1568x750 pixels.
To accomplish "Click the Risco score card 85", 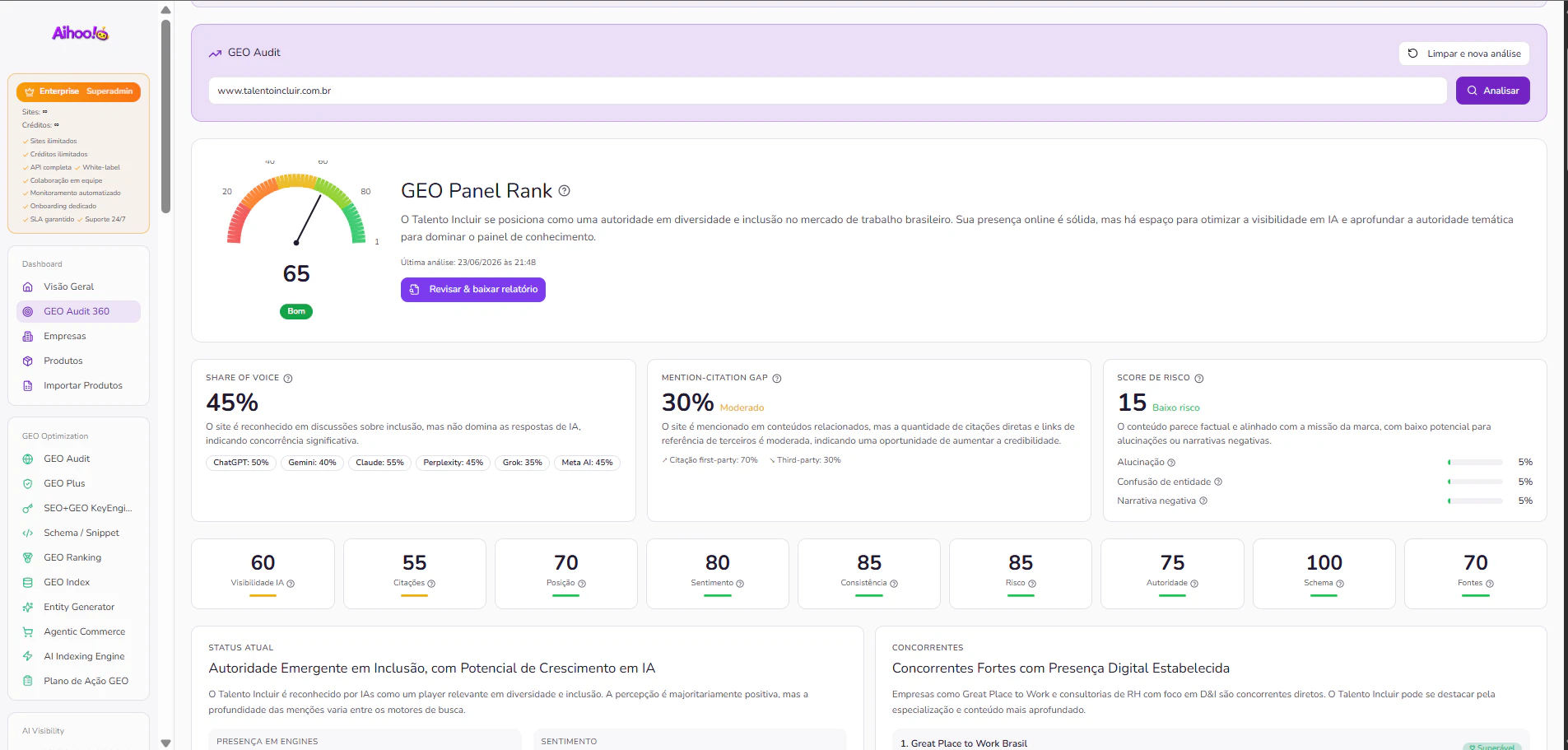I will [x=1021, y=574].
